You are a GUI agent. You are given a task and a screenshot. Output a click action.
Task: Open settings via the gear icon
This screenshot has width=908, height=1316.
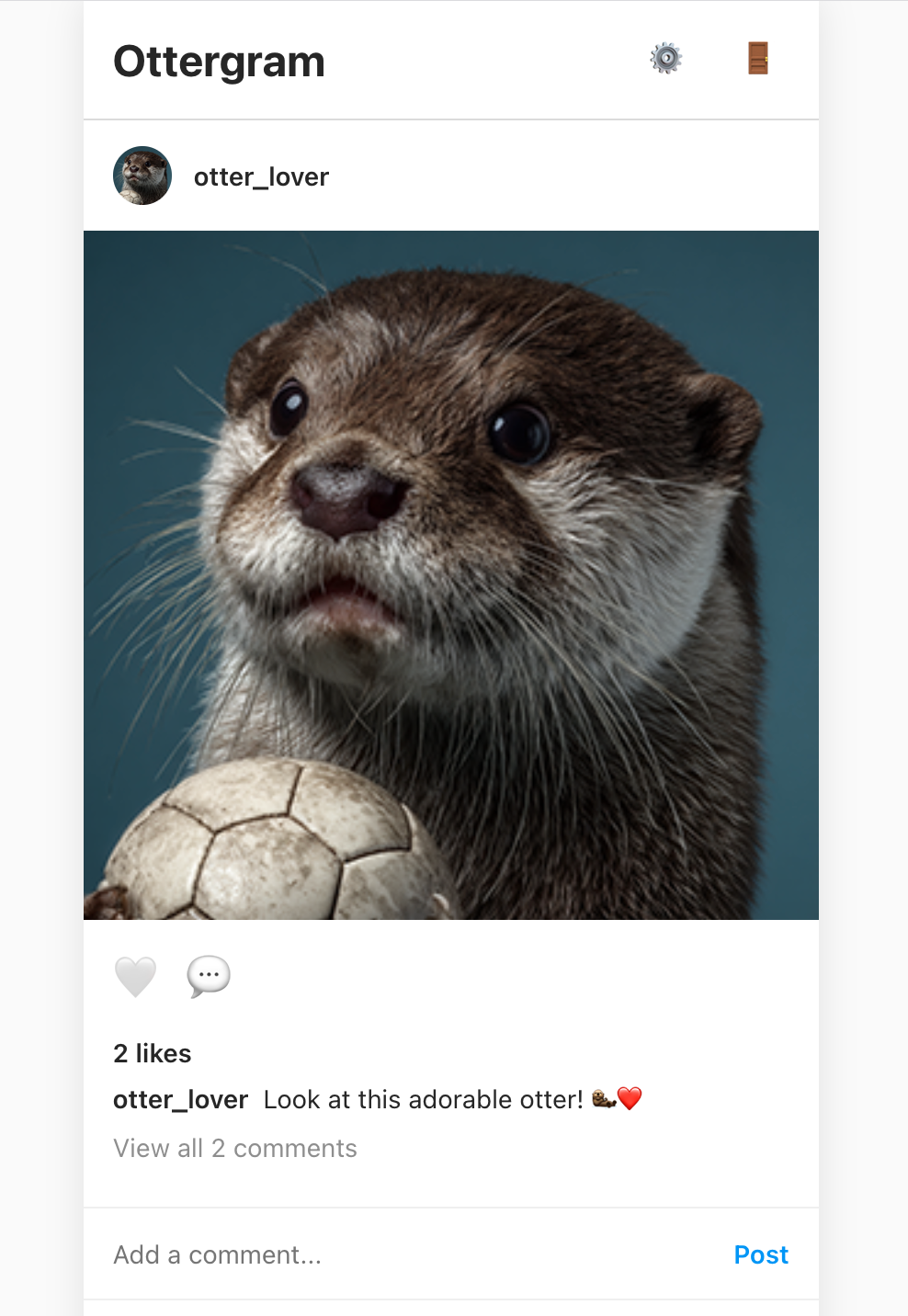coord(666,59)
